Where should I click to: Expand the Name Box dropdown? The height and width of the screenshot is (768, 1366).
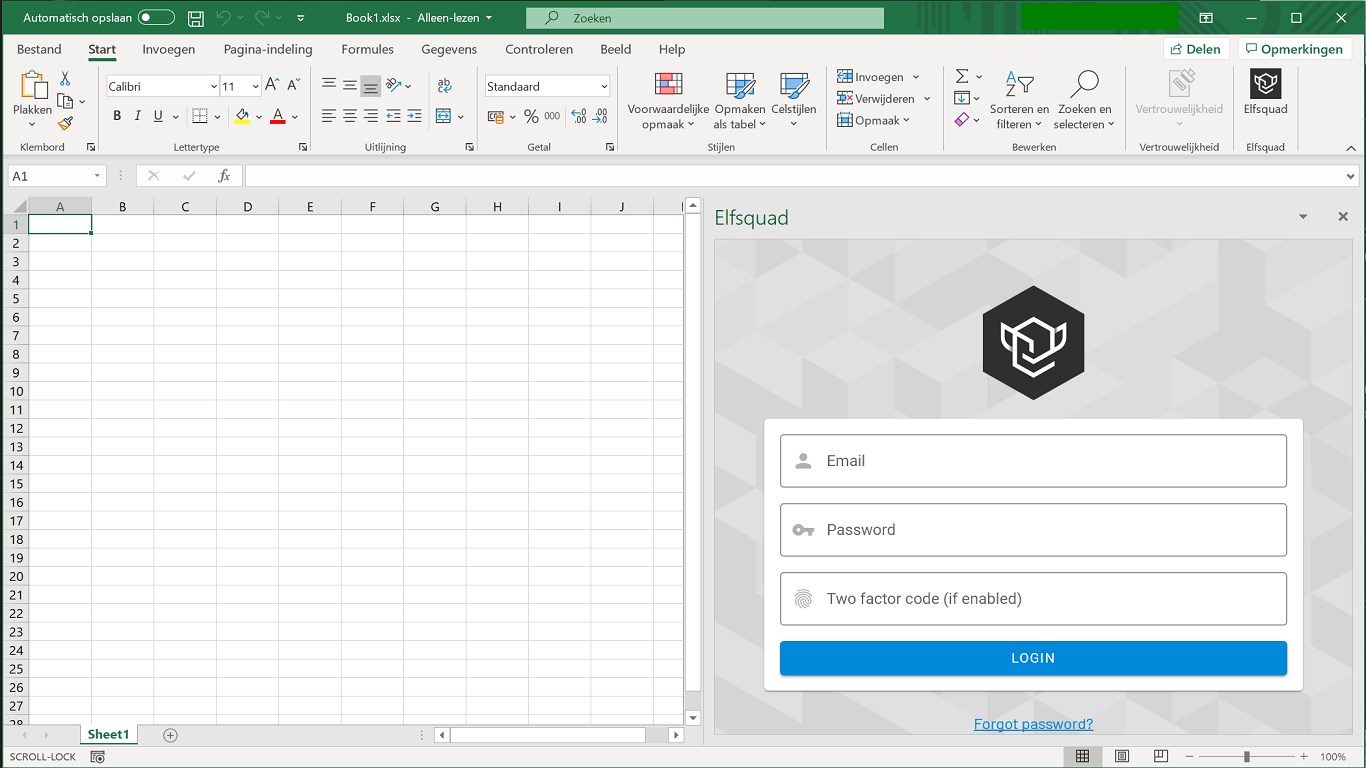97,176
